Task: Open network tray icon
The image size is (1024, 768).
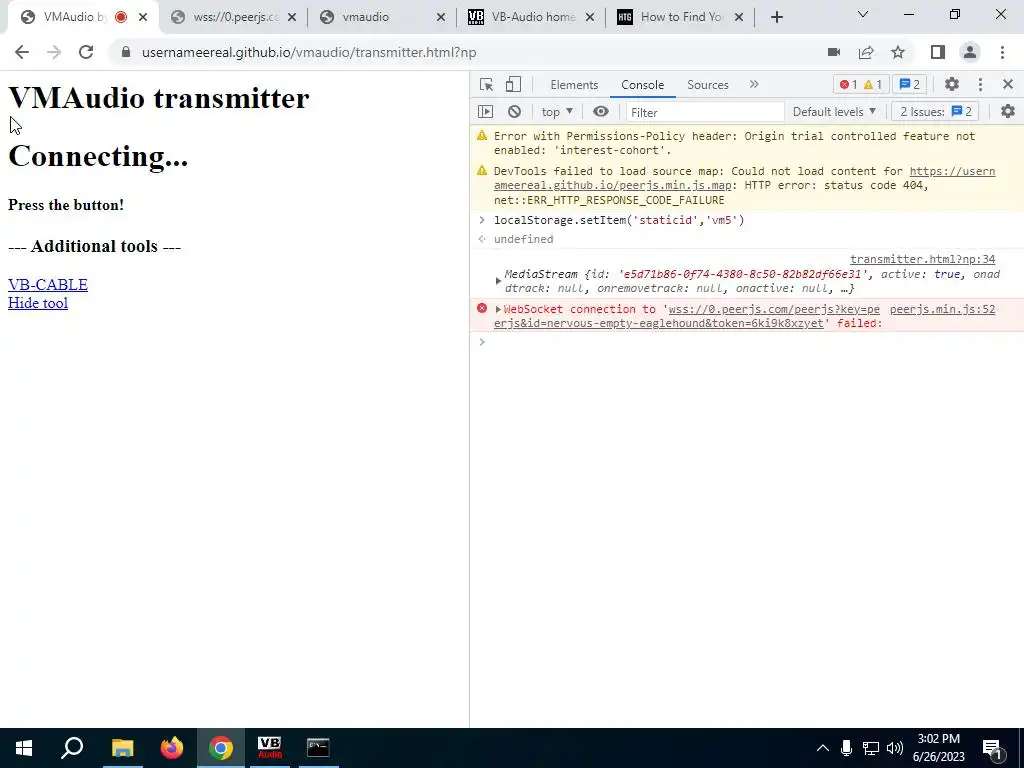Action: tap(871, 748)
